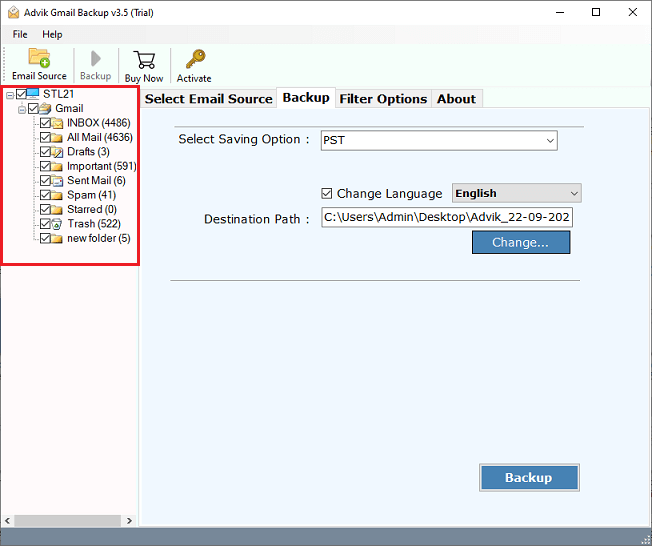Collapse the Gmail tree node
The image size is (652, 546).
(x=22, y=110)
